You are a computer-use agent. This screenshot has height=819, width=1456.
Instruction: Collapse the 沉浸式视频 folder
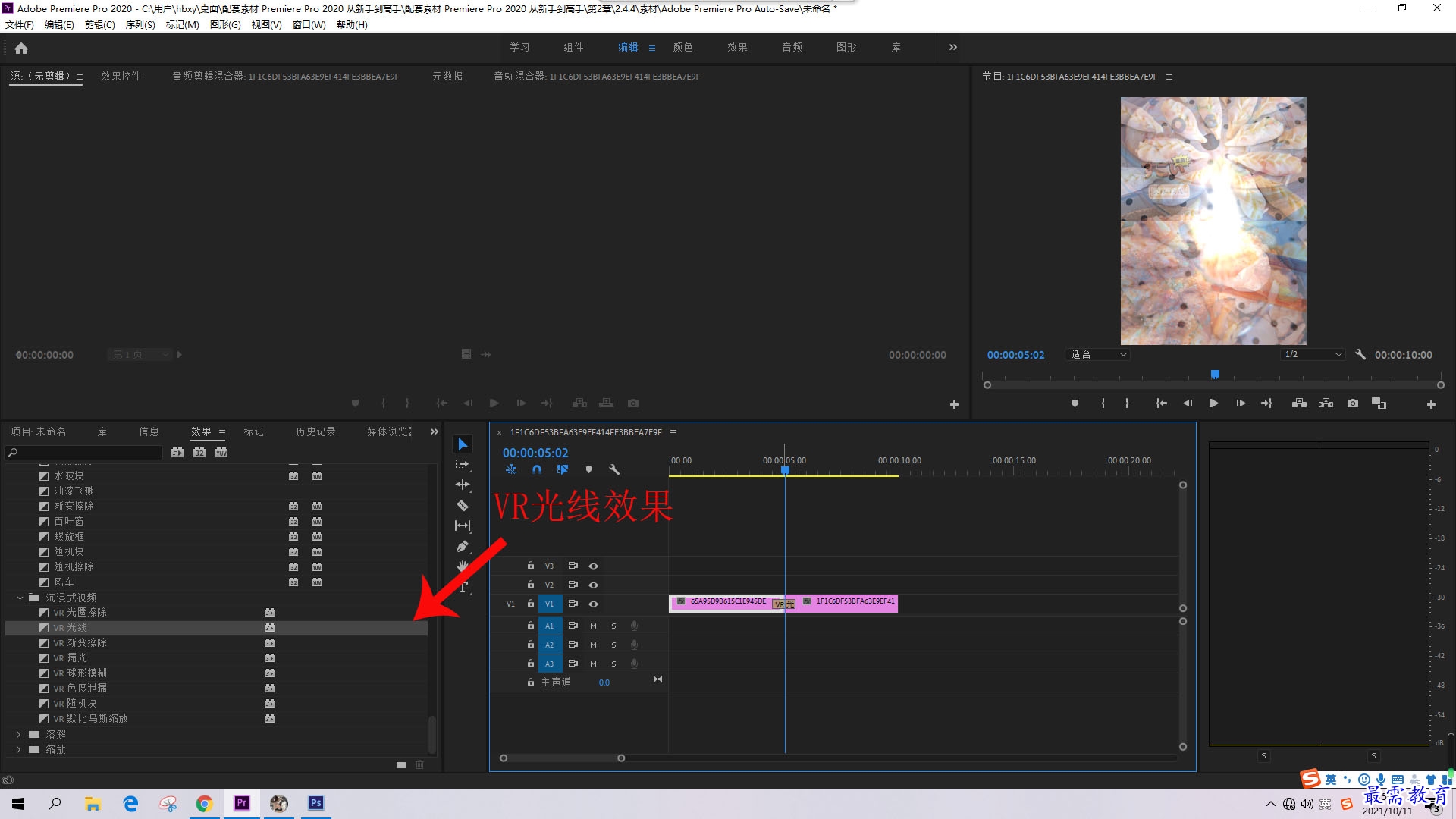coord(20,598)
